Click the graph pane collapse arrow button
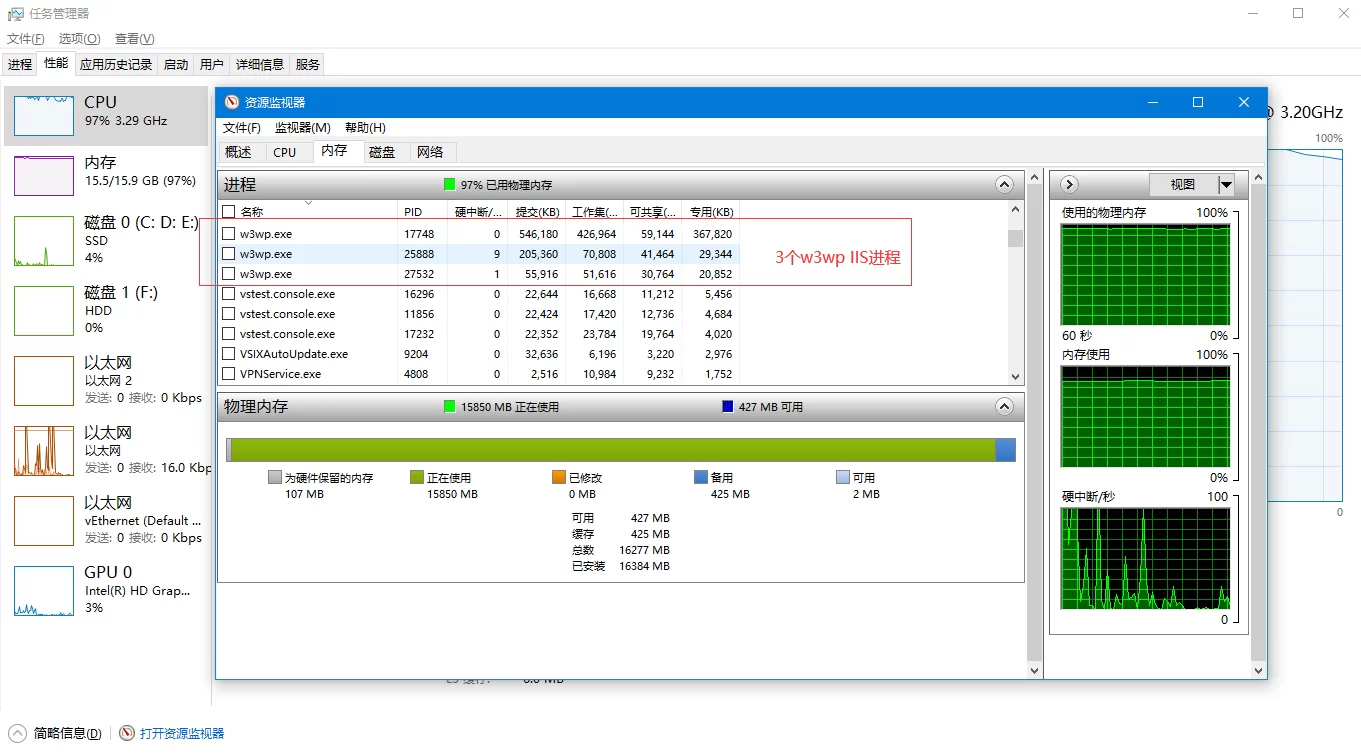The width and height of the screenshot is (1361, 754). [1068, 184]
